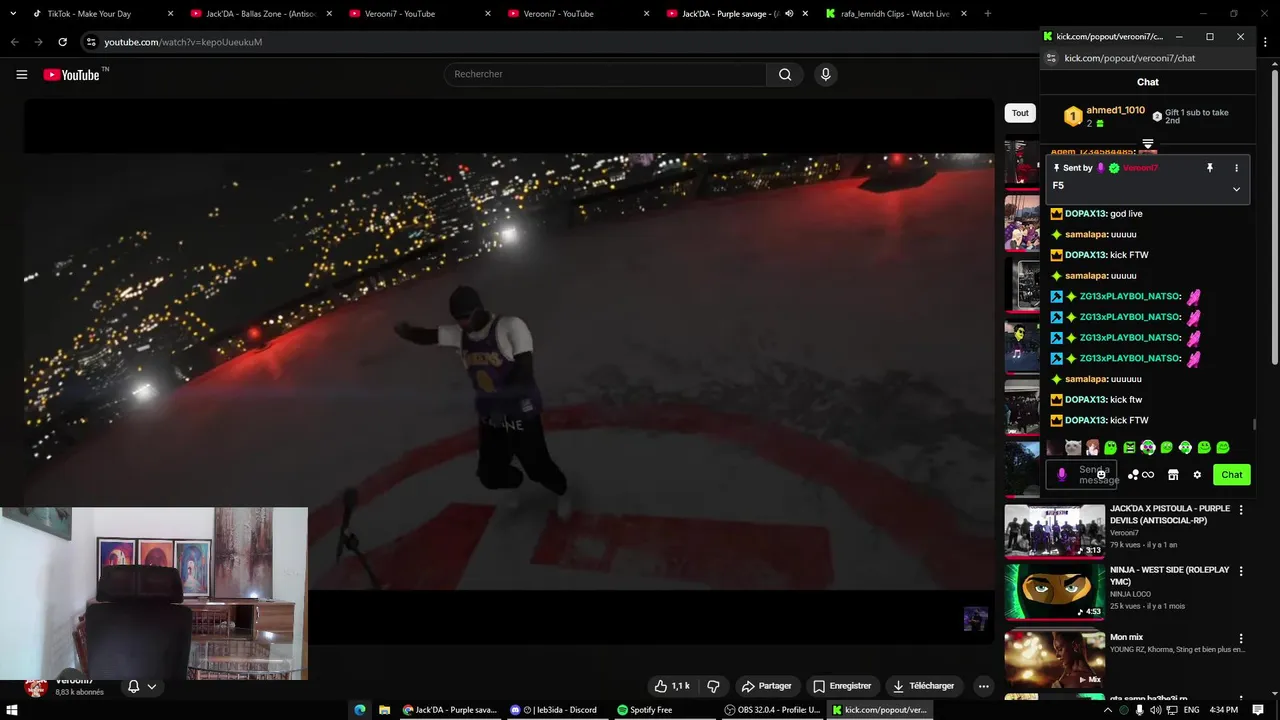Select the Tout filter chip
The width and height of the screenshot is (1280, 720).
click(x=1020, y=113)
